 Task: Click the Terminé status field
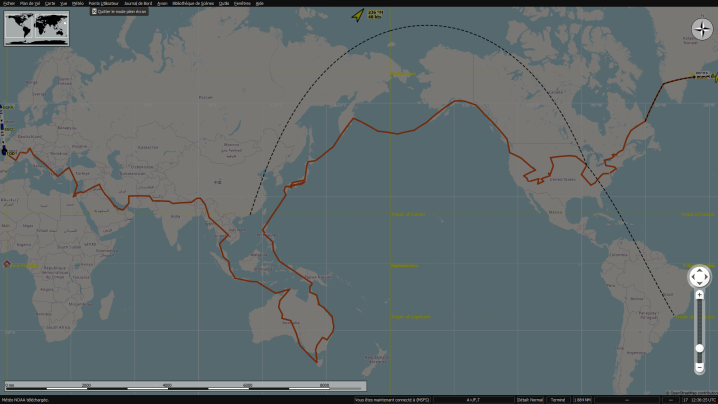click(558, 400)
